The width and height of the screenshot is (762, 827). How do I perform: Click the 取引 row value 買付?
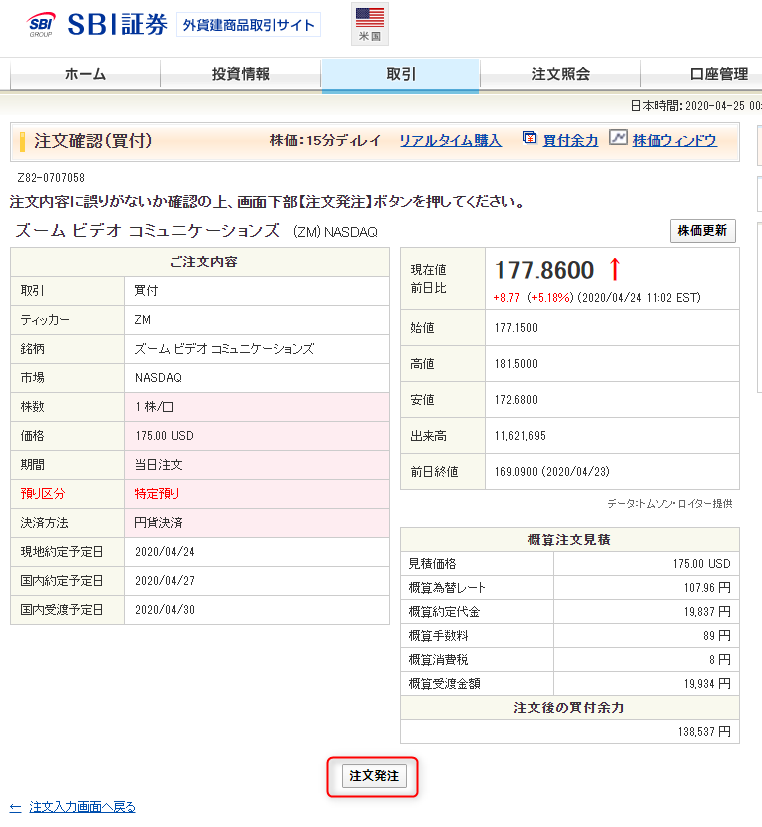(146, 291)
